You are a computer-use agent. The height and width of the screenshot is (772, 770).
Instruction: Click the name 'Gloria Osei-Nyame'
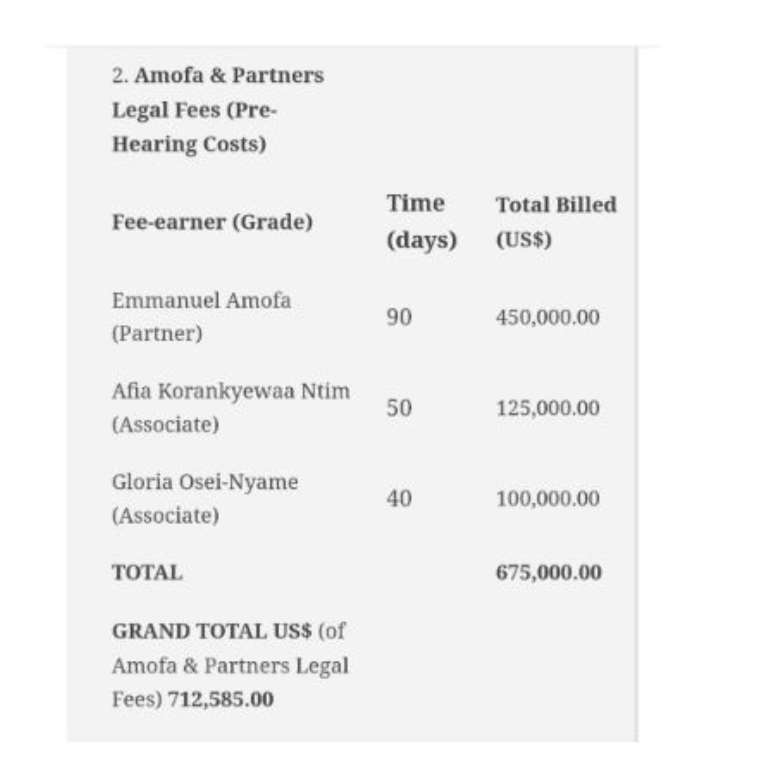pos(205,482)
